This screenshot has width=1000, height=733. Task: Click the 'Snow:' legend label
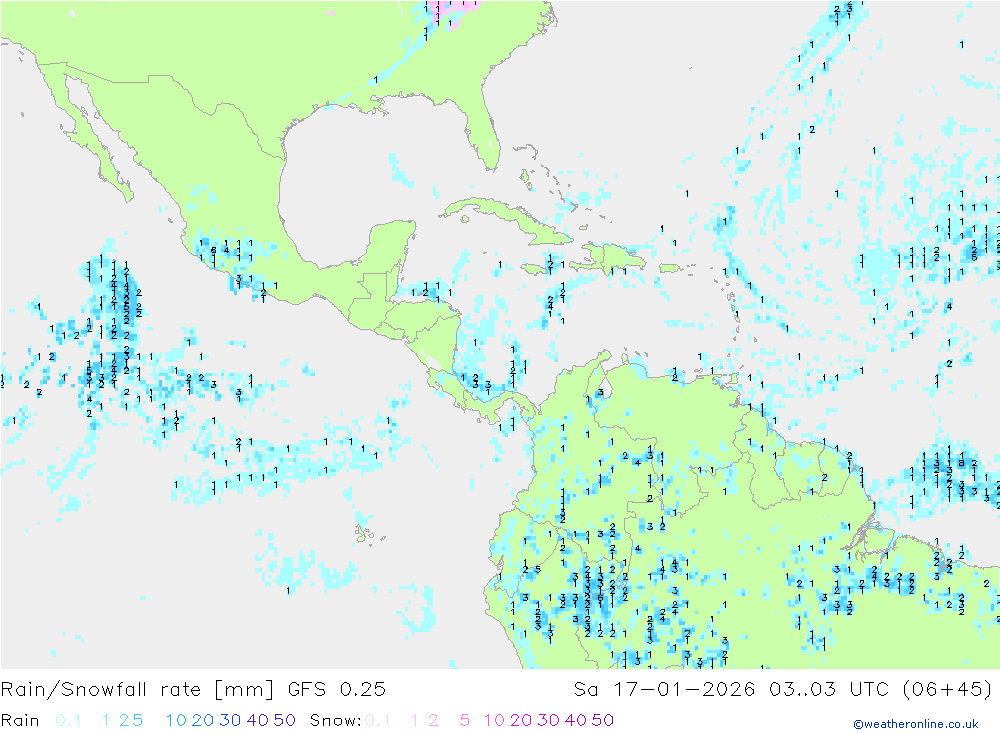(335, 720)
